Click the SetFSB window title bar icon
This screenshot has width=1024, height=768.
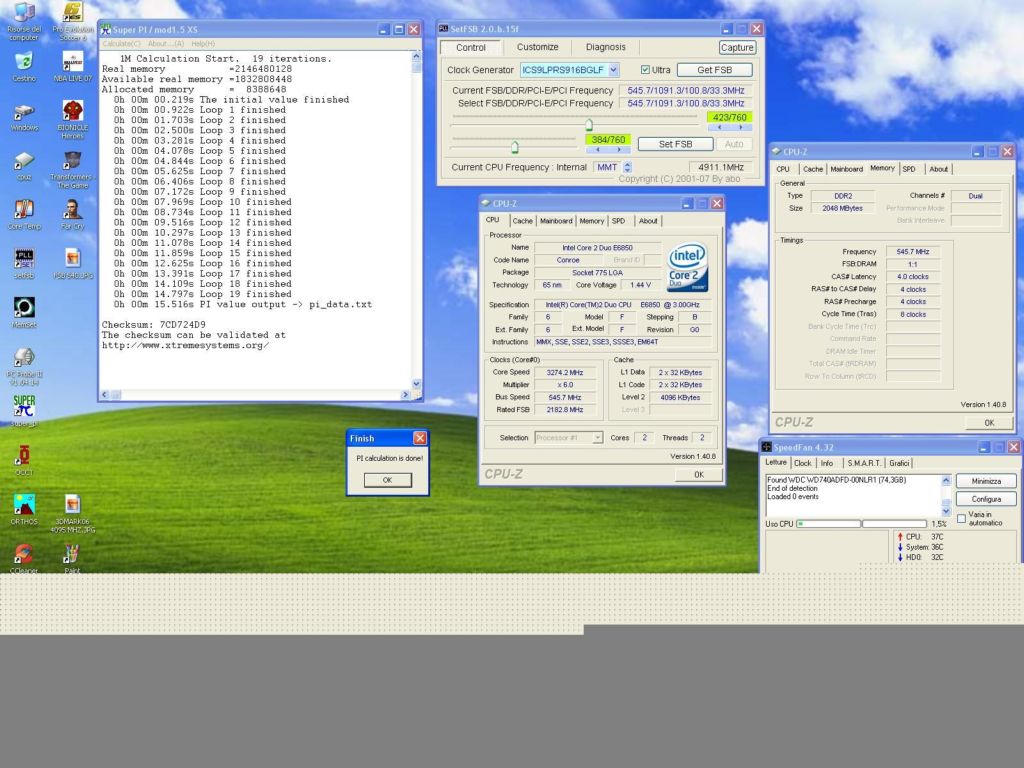pos(443,29)
